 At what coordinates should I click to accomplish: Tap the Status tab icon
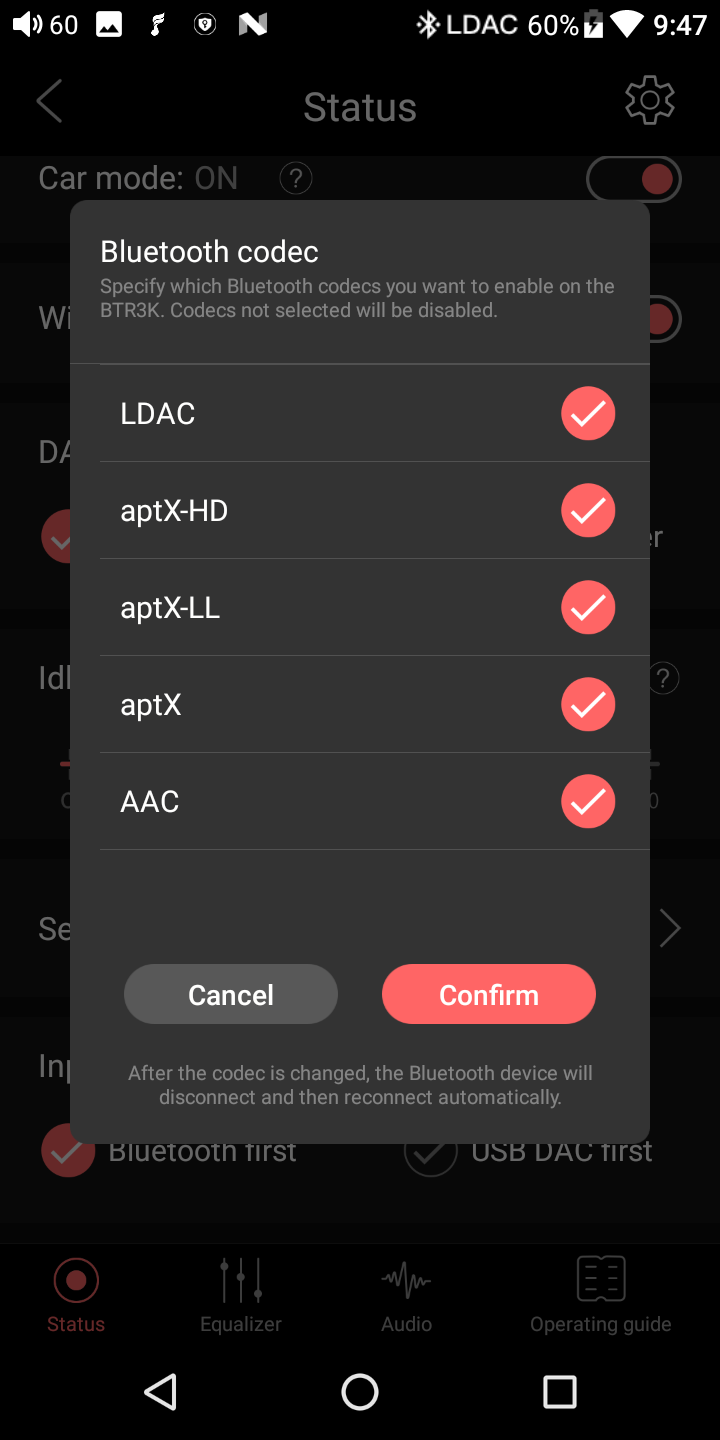click(x=76, y=1279)
